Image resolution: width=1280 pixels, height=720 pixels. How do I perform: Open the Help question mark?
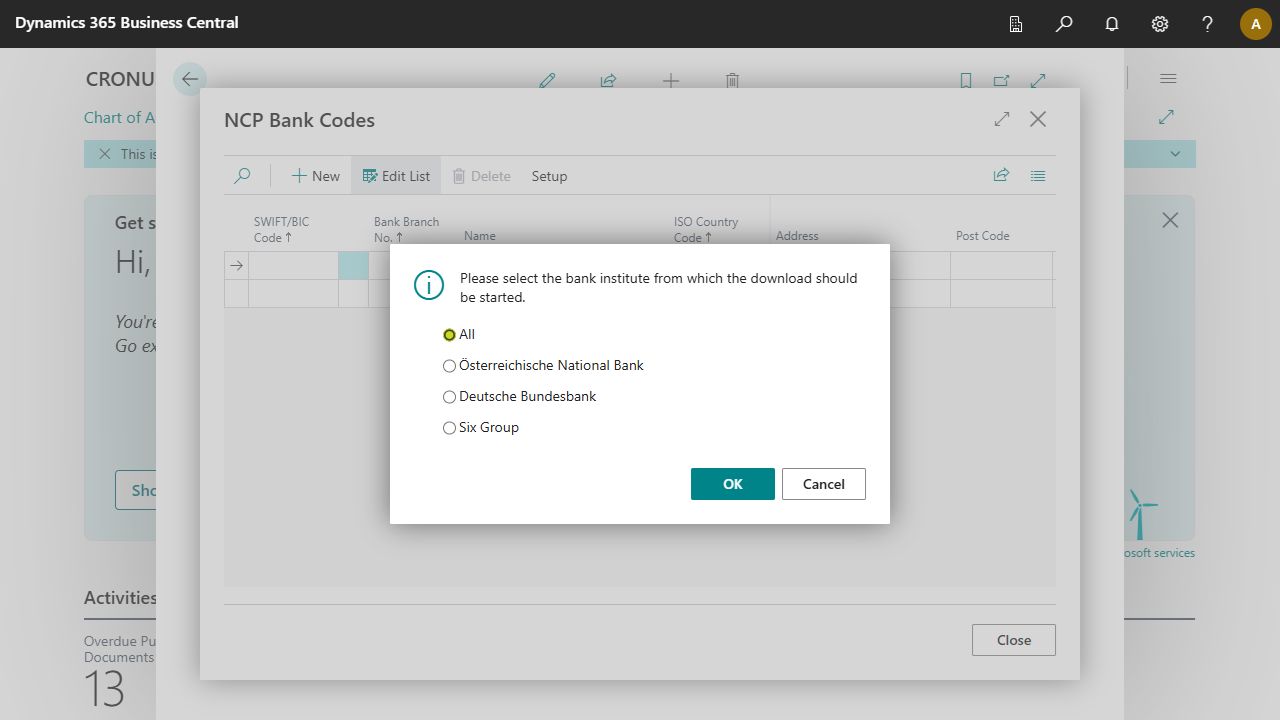click(x=1208, y=24)
